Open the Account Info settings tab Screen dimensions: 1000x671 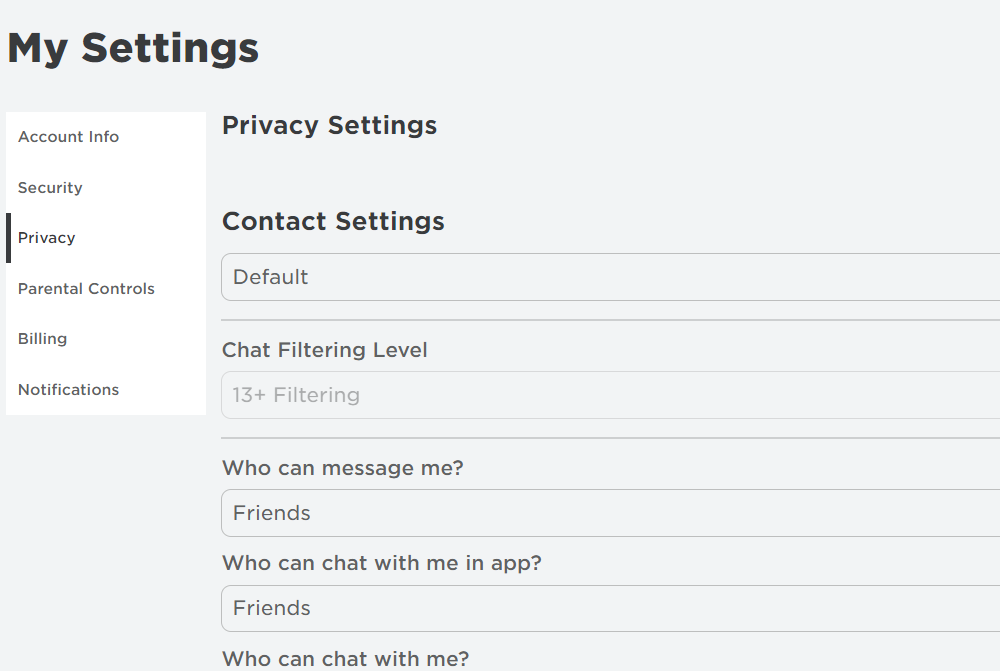pos(68,137)
